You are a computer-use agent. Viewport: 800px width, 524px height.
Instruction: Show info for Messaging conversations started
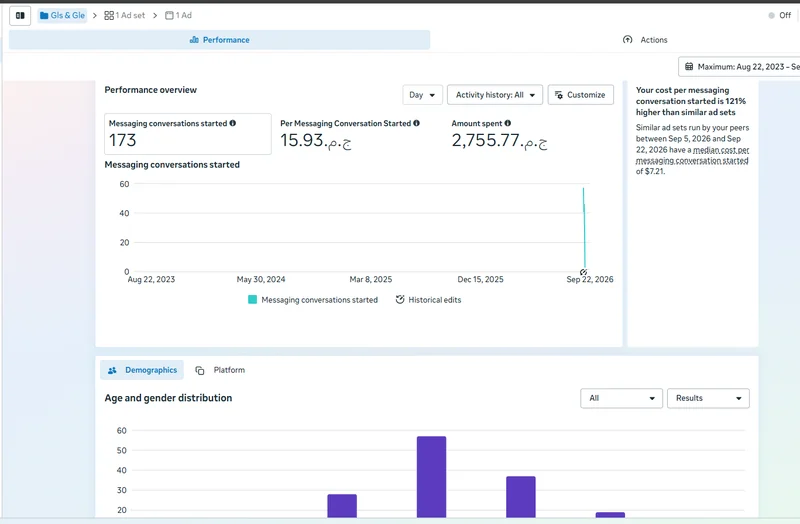[233, 123]
